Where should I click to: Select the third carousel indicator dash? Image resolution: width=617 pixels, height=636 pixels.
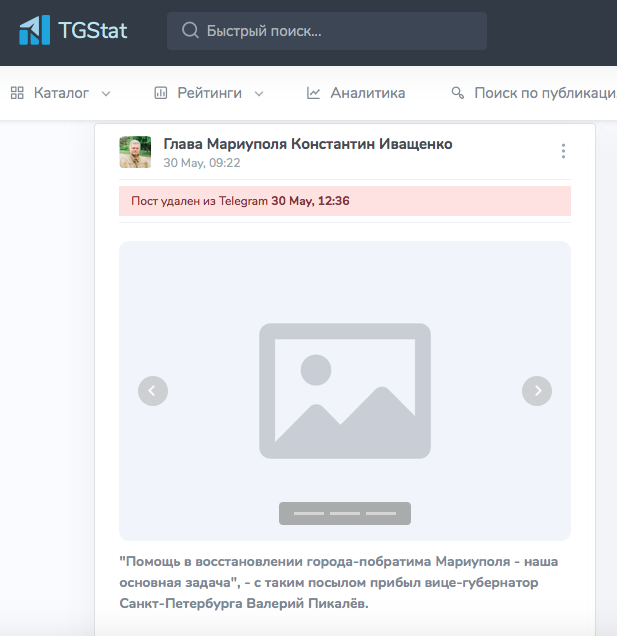click(381, 513)
